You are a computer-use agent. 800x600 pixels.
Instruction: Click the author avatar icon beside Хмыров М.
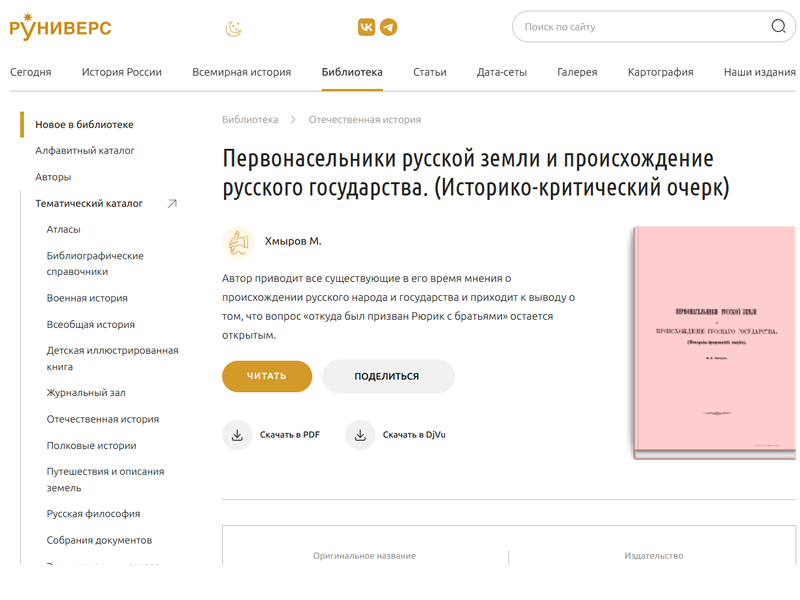click(238, 242)
